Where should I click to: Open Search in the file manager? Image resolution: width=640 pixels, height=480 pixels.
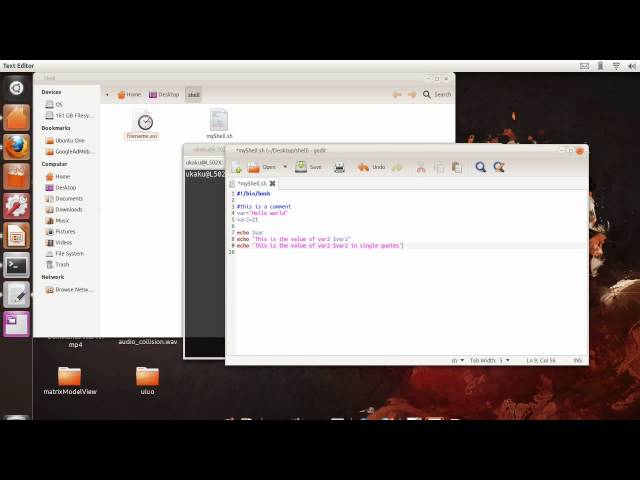tap(437, 94)
